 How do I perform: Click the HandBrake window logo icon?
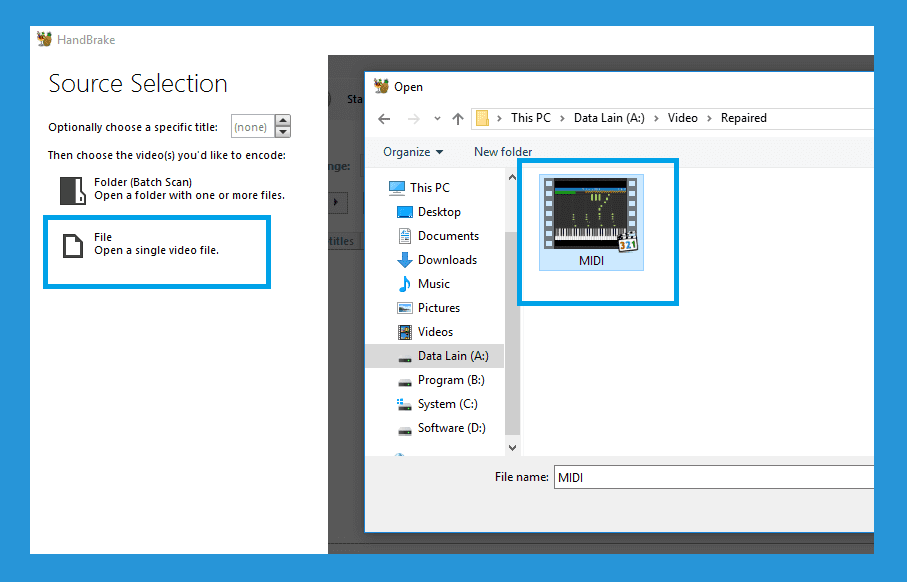(45, 39)
